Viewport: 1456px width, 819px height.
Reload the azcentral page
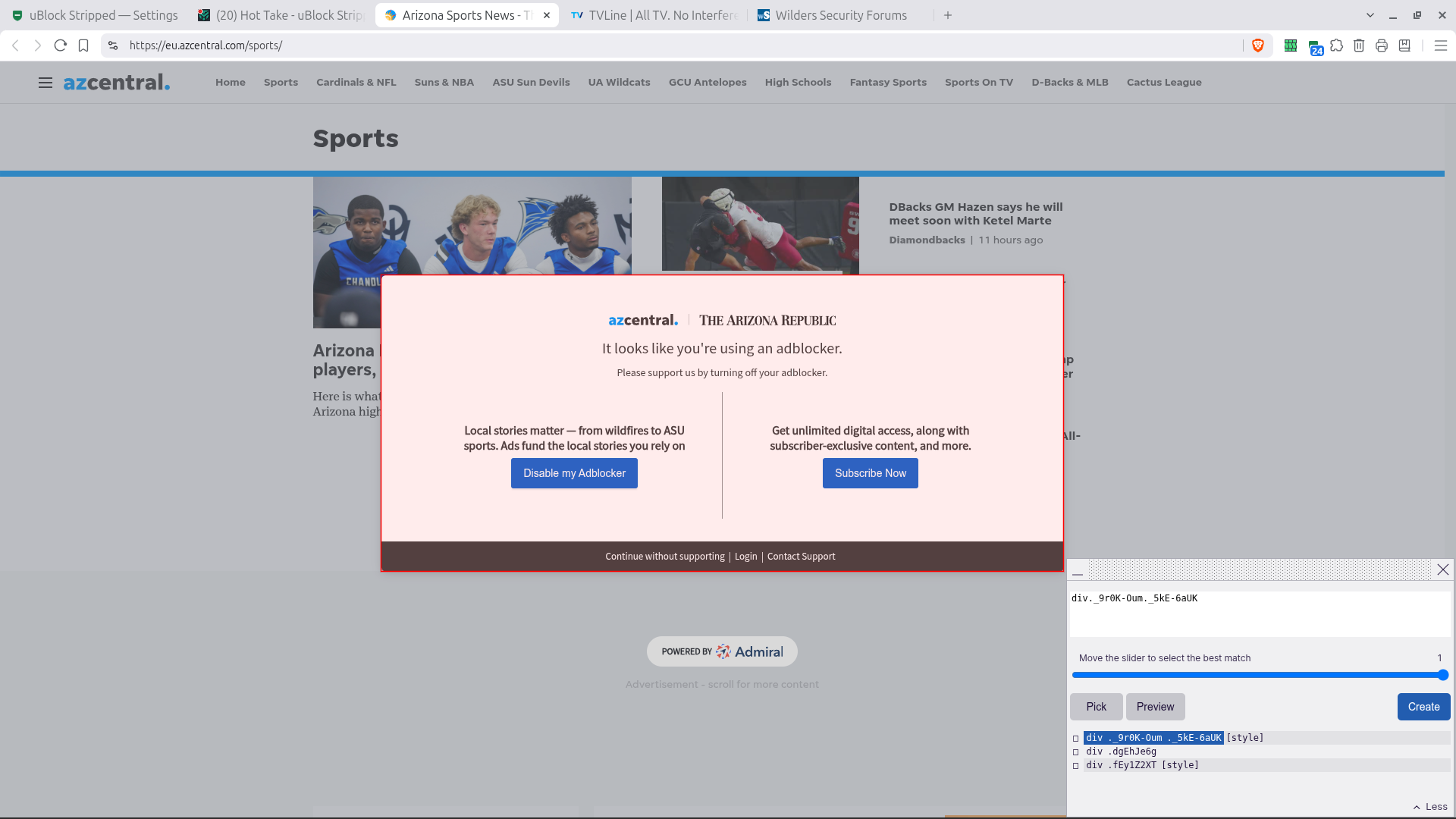pos(61,45)
